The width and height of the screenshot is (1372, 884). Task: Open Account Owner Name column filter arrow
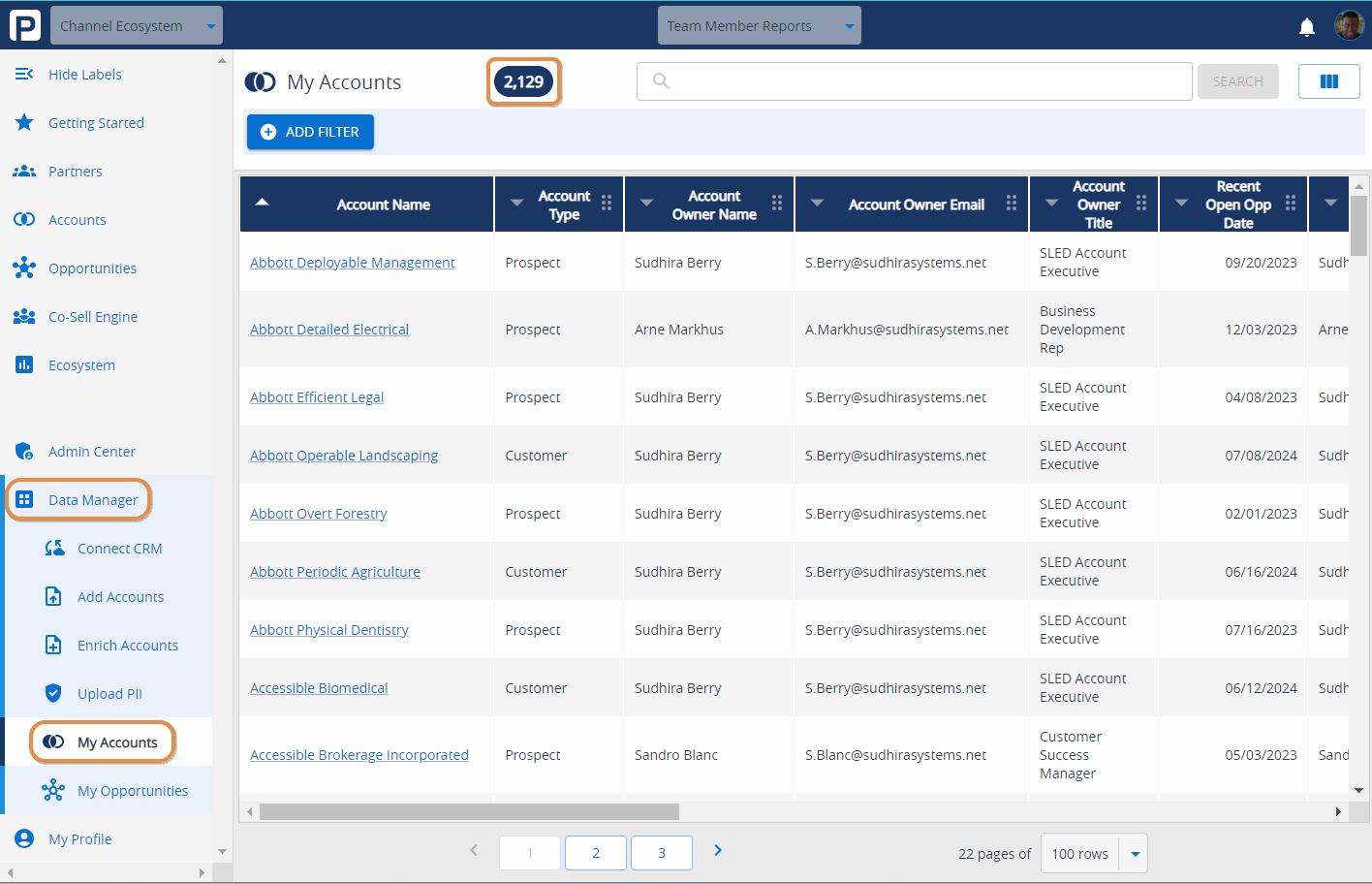pyautogui.click(x=646, y=203)
